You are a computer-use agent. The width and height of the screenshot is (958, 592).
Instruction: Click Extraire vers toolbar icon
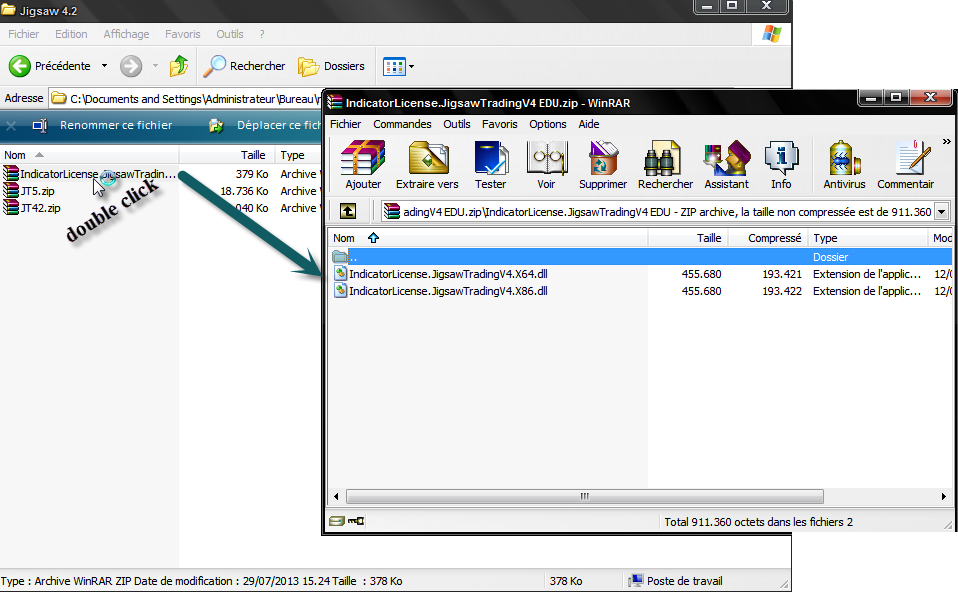click(x=427, y=164)
